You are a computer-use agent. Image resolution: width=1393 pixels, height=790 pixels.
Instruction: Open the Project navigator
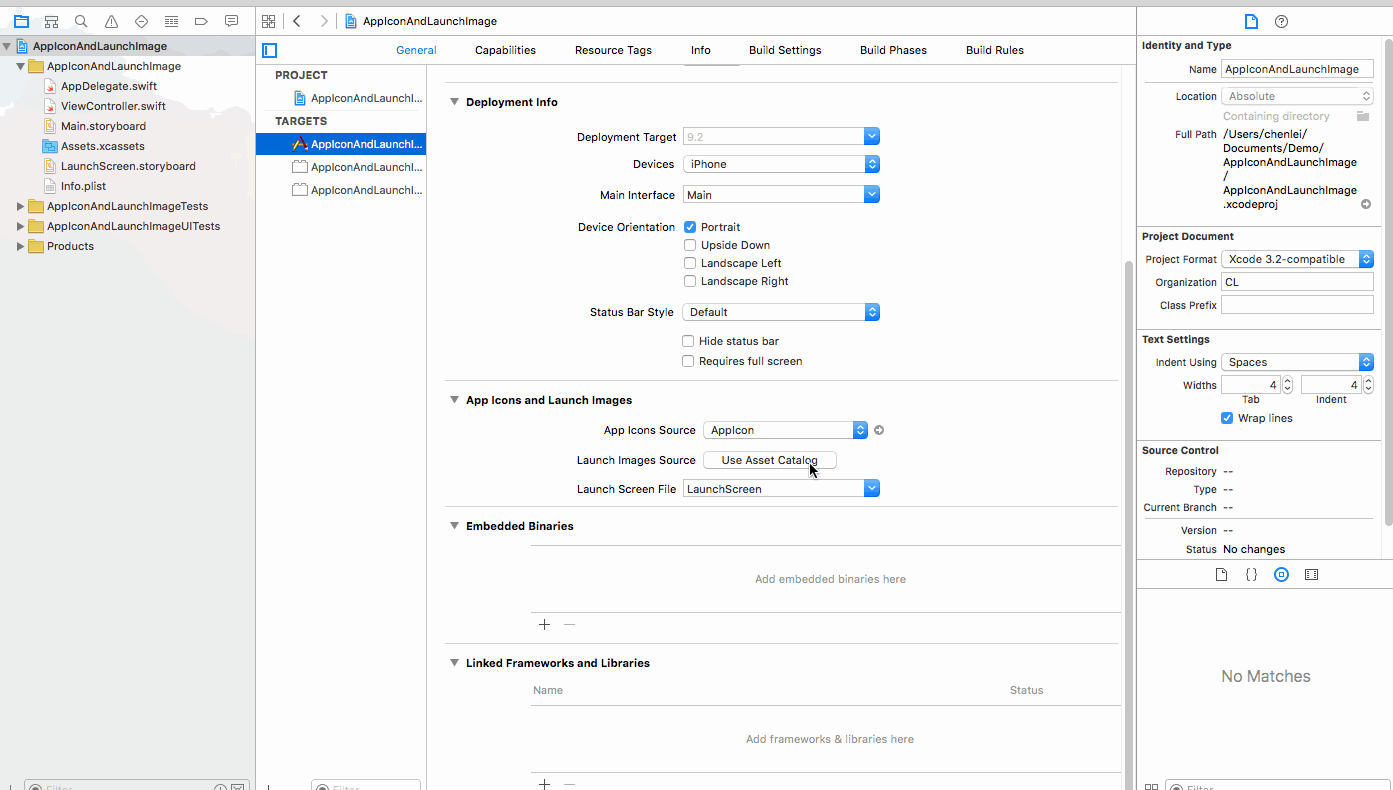pyautogui.click(x=21, y=21)
